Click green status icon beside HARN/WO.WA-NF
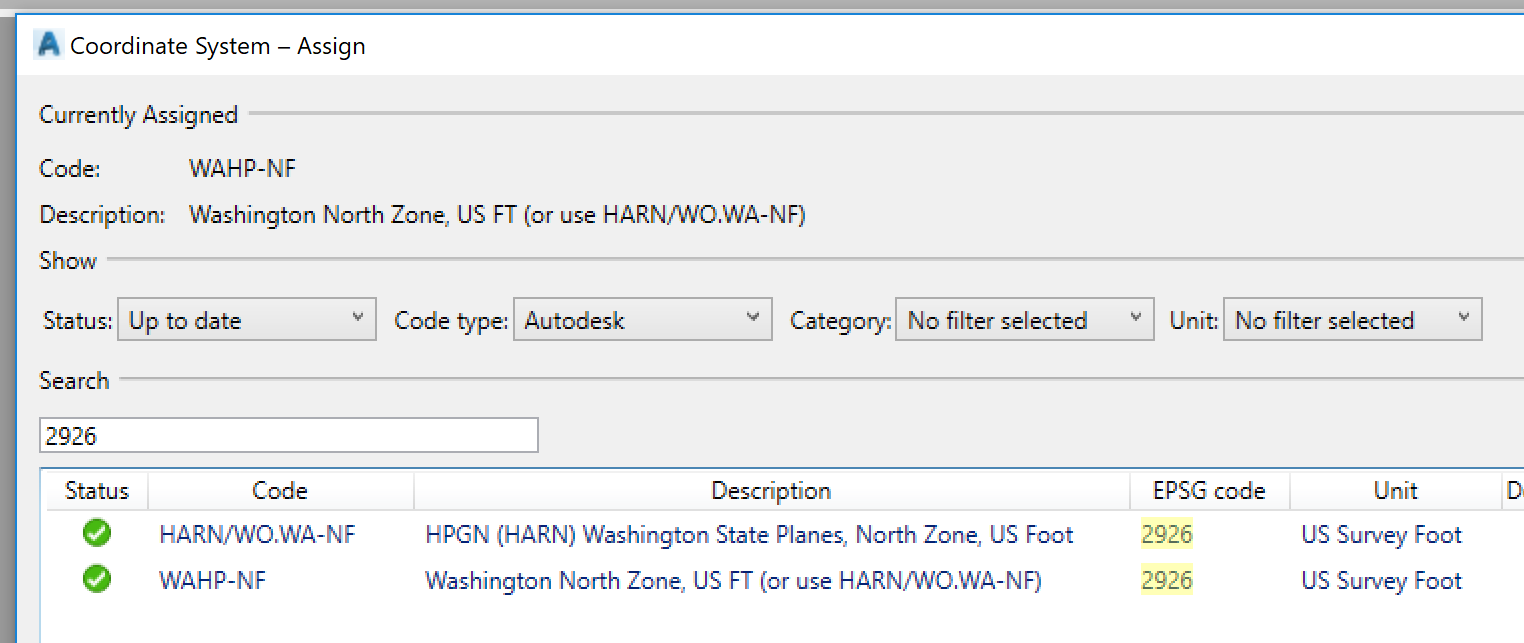The height and width of the screenshot is (643, 1524). [x=96, y=533]
